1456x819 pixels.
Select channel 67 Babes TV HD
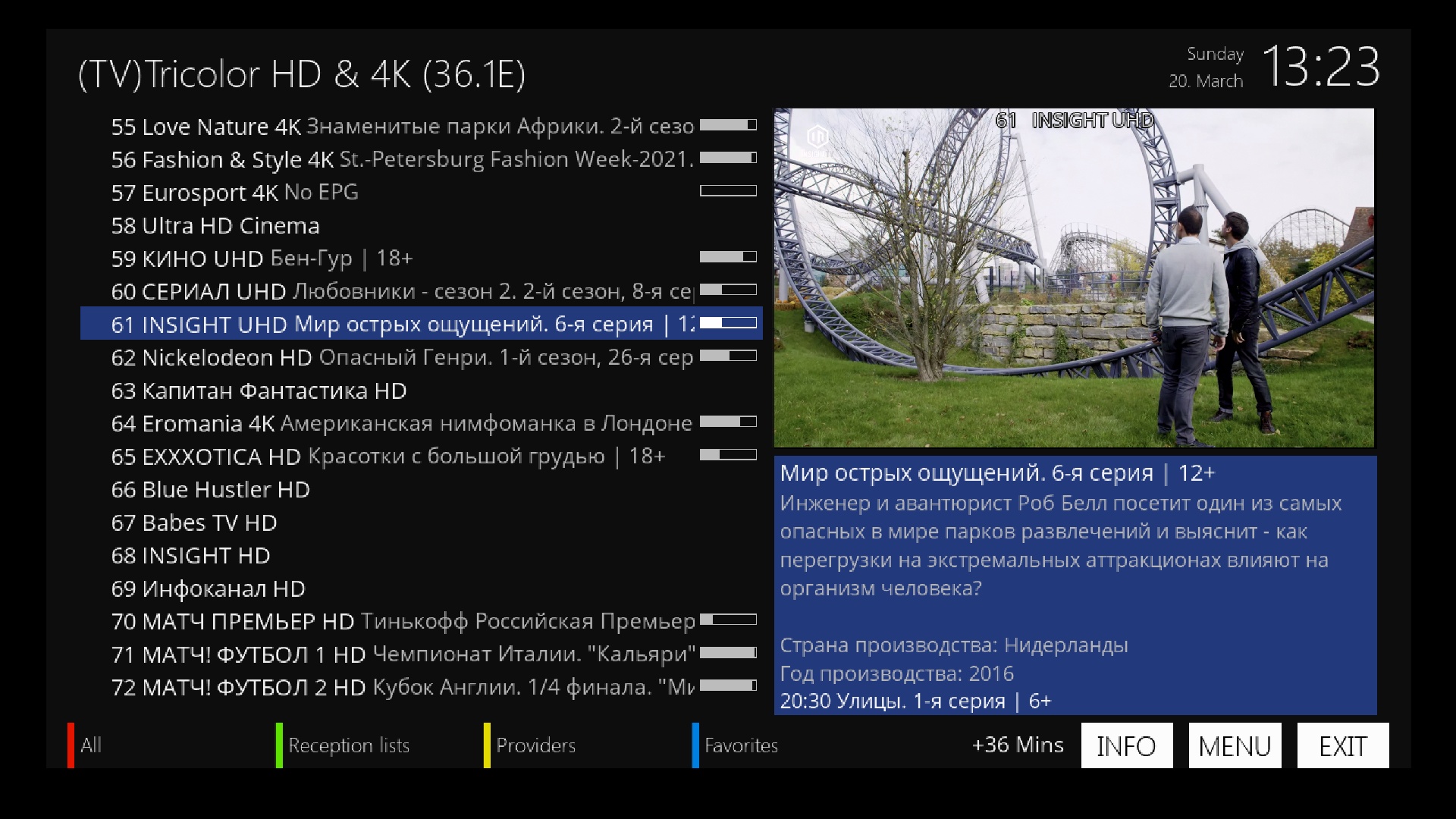(x=421, y=522)
